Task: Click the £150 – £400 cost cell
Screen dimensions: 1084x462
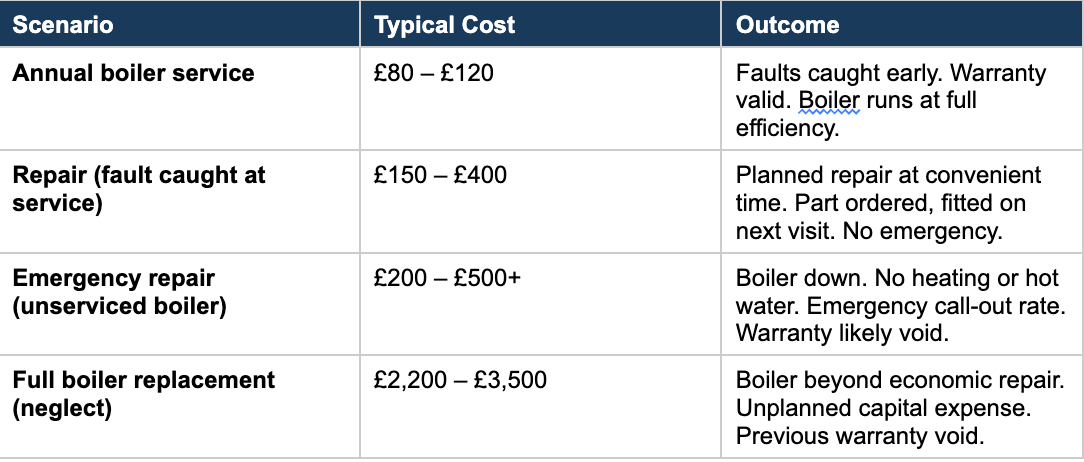Action: (x=440, y=176)
